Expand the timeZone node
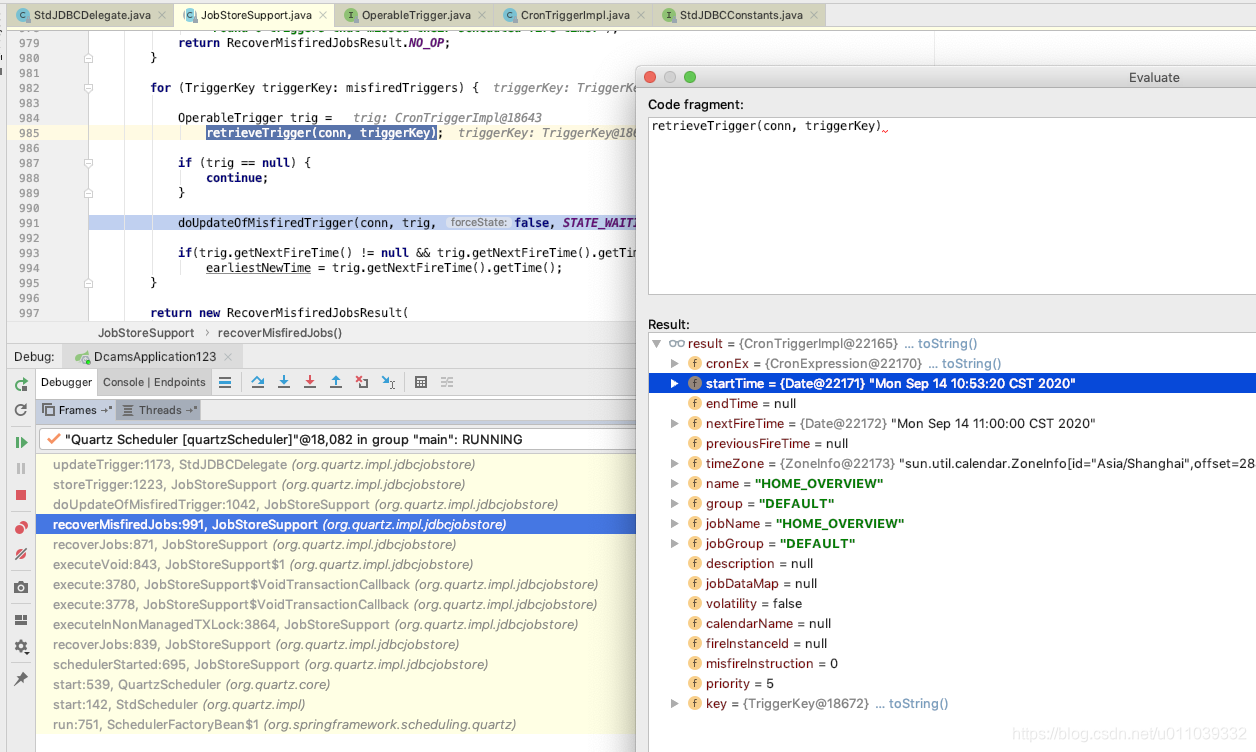The width and height of the screenshot is (1256, 752). 675,463
